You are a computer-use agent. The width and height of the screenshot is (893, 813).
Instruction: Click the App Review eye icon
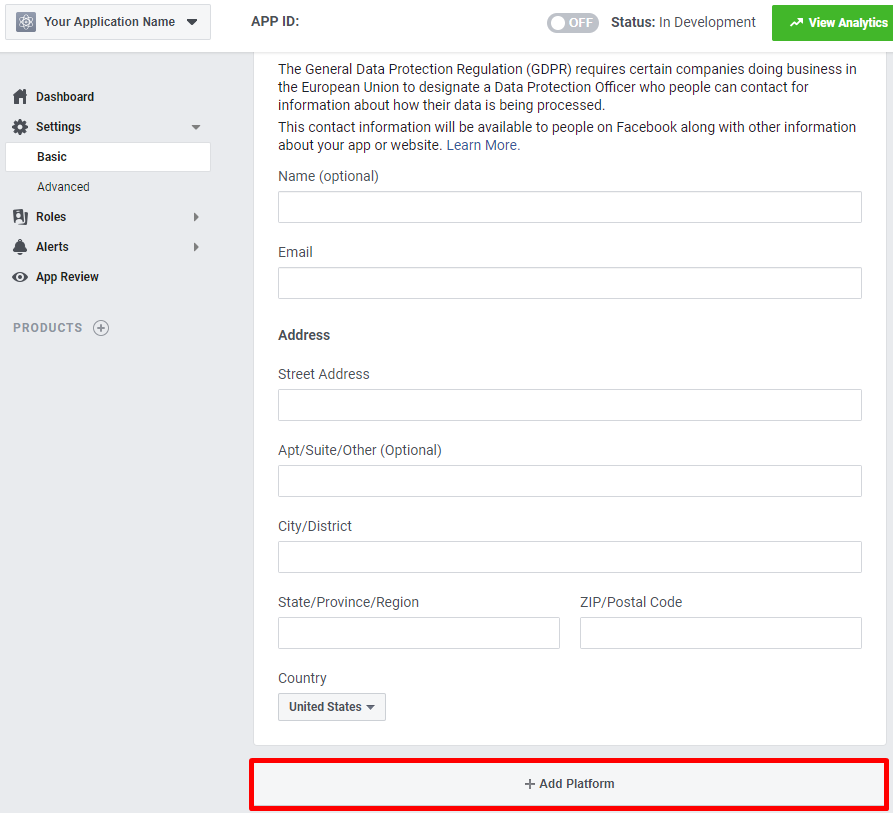[x=20, y=277]
